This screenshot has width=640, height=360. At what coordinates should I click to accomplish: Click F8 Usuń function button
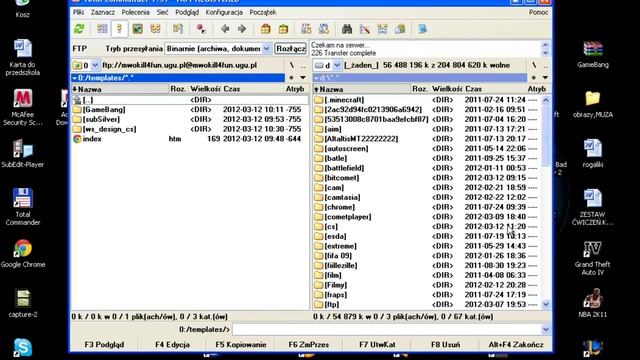pyautogui.click(x=445, y=344)
